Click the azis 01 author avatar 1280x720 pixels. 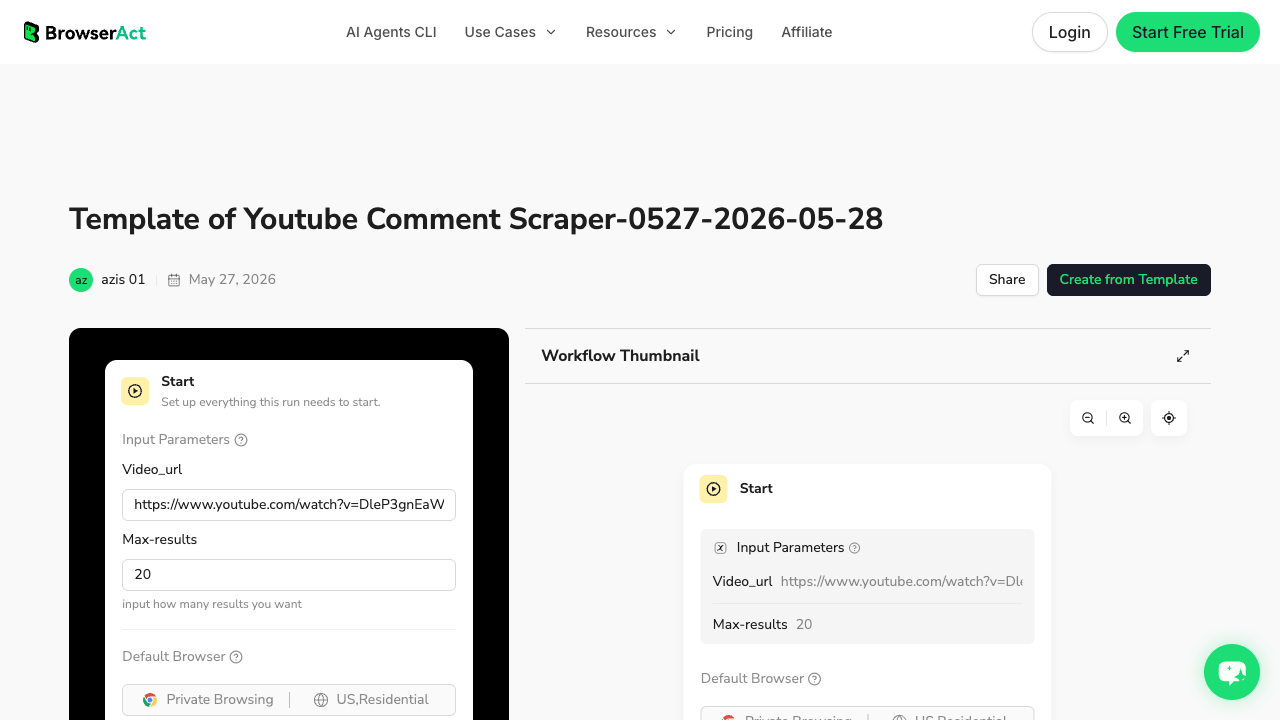(x=81, y=280)
